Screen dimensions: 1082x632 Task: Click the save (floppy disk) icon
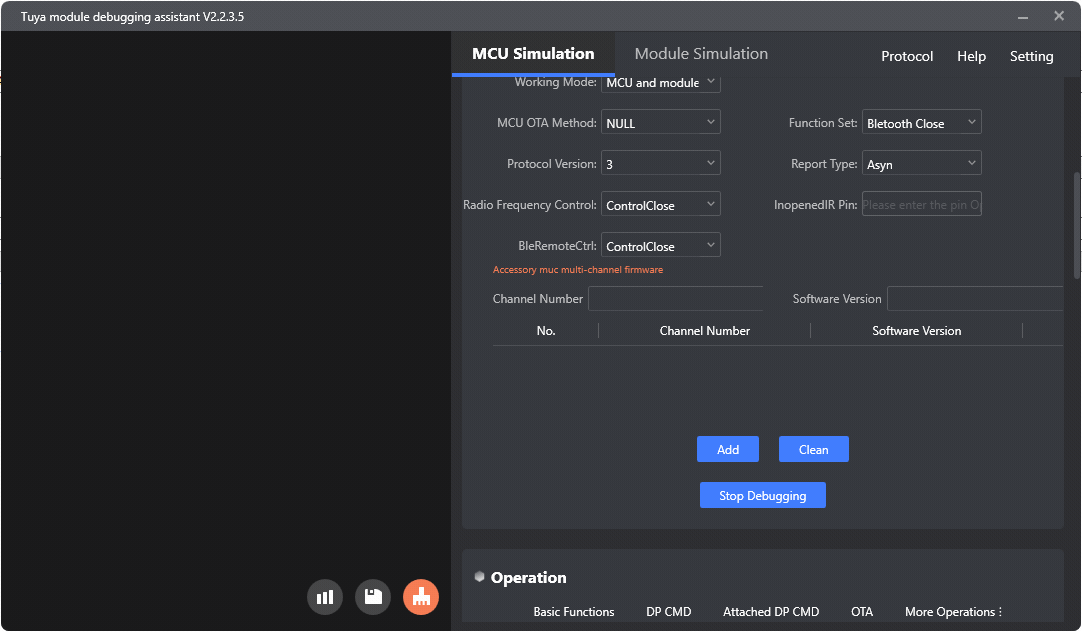373,597
